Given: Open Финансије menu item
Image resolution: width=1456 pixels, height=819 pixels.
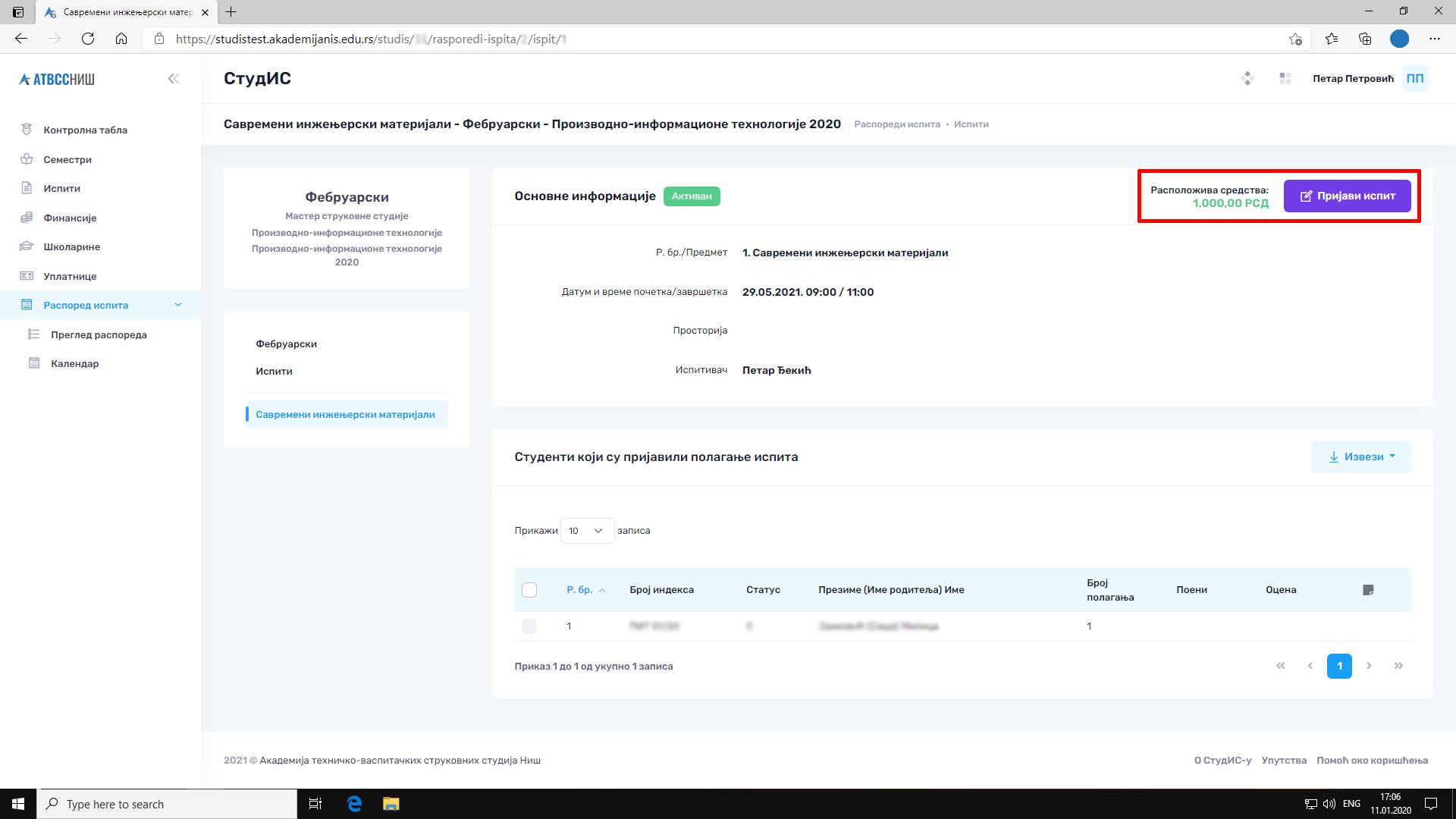Looking at the screenshot, I should point(70,218).
